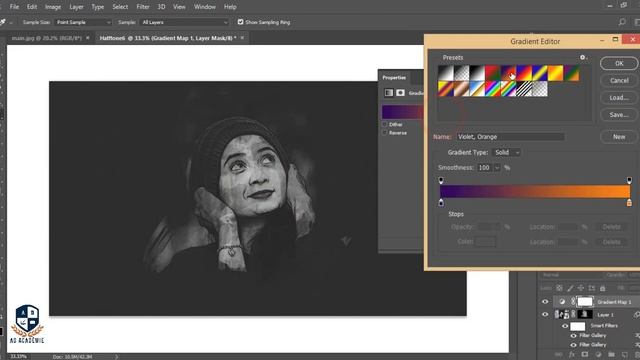Hide the Gradient Map 1 layer
This screenshot has height=360, width=640.
tap(545, 302)
